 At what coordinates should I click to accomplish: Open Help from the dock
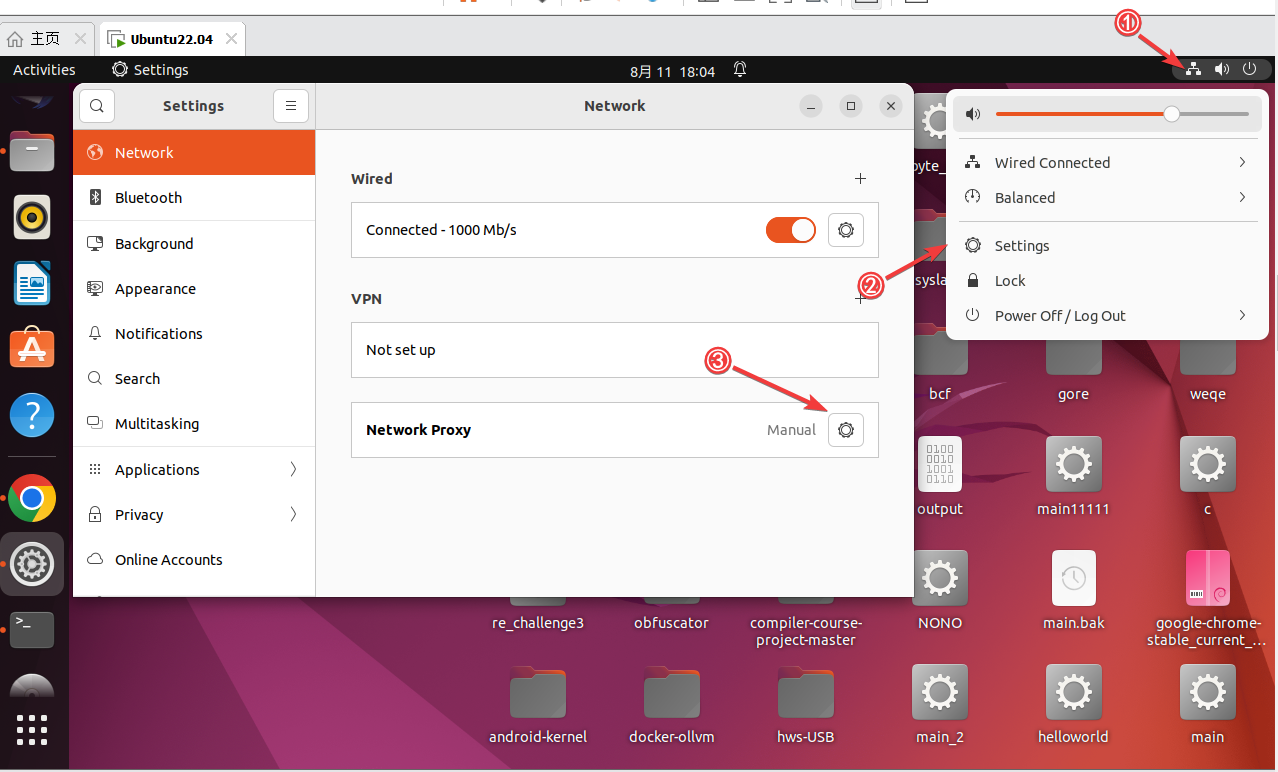pos(32,415)
